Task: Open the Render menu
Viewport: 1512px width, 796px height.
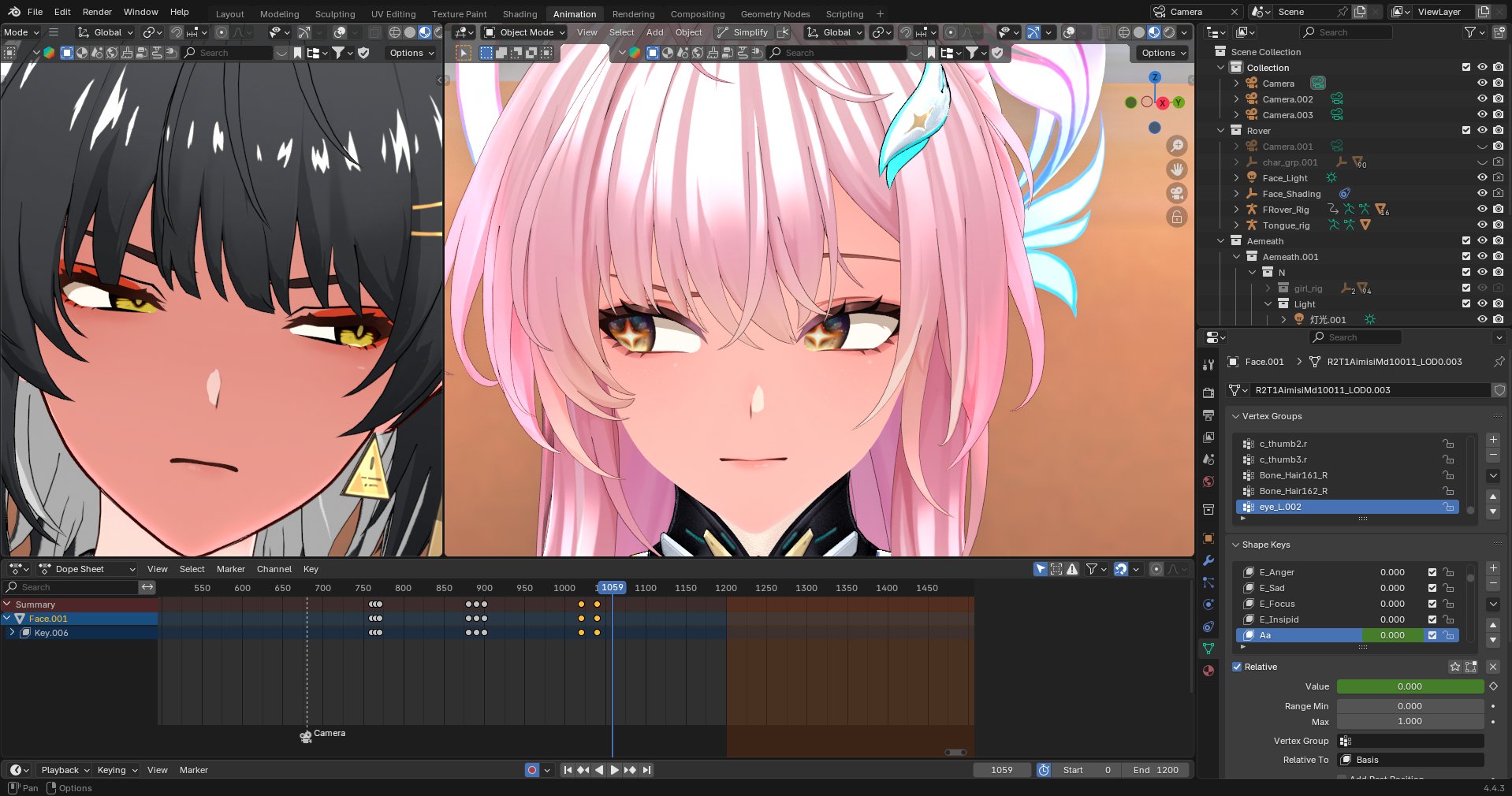Action: tap(97, 12)
